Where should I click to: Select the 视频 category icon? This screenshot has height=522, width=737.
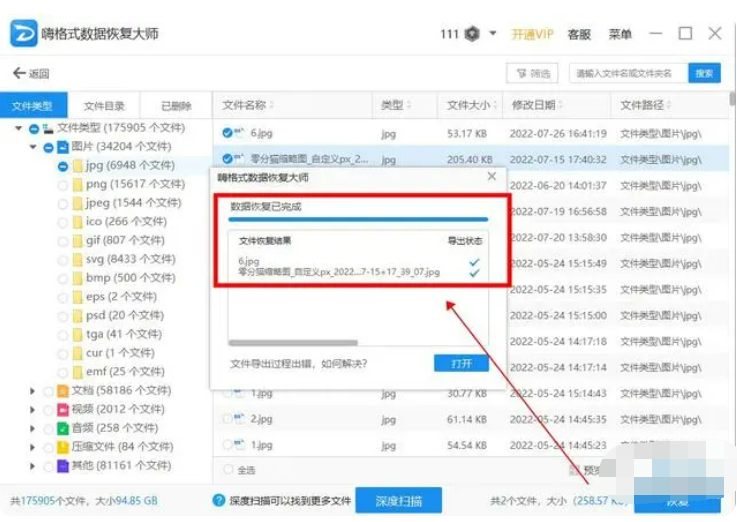(63, 409)
